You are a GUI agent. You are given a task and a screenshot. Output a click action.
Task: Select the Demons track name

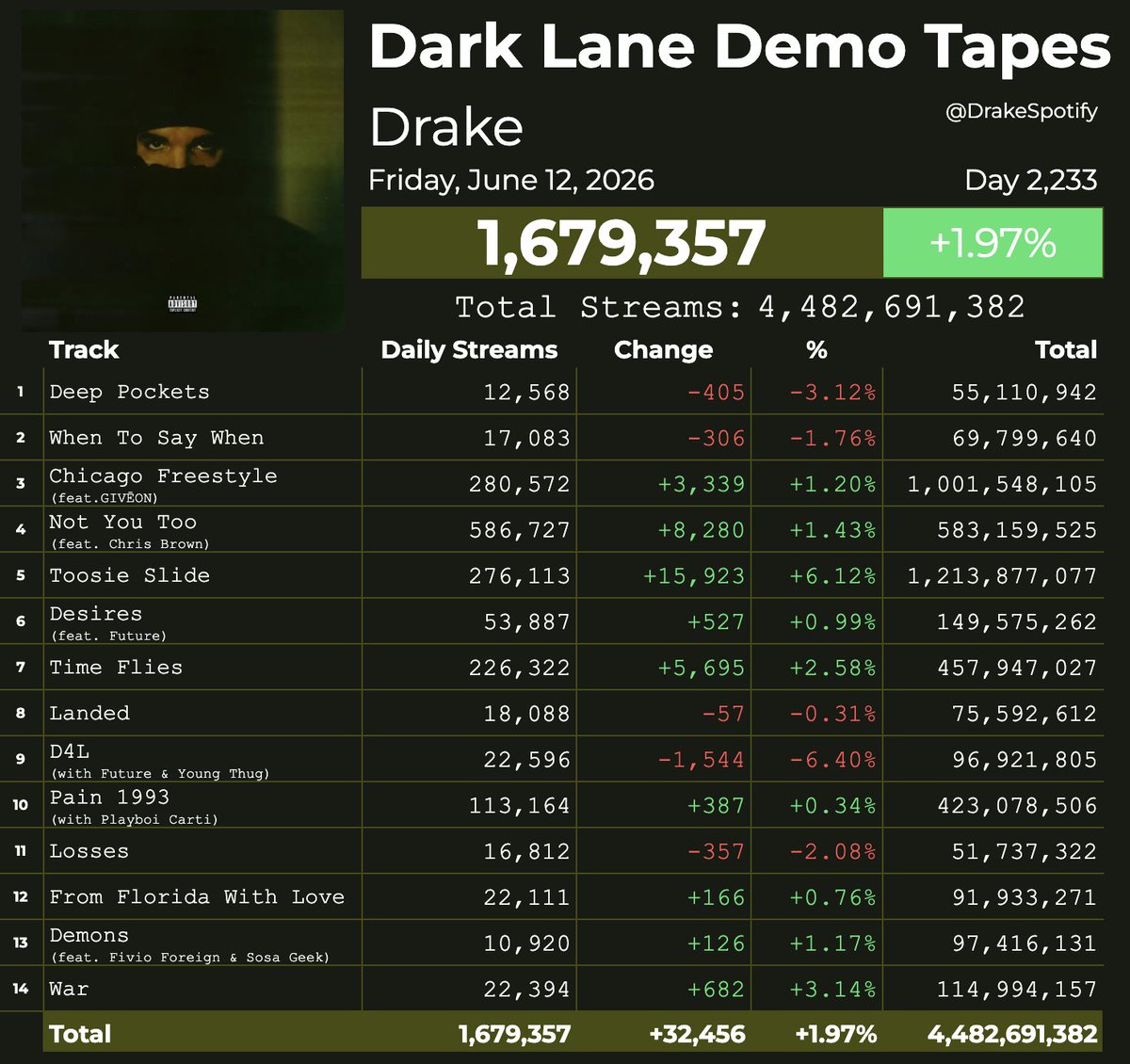tap(89, 936)
